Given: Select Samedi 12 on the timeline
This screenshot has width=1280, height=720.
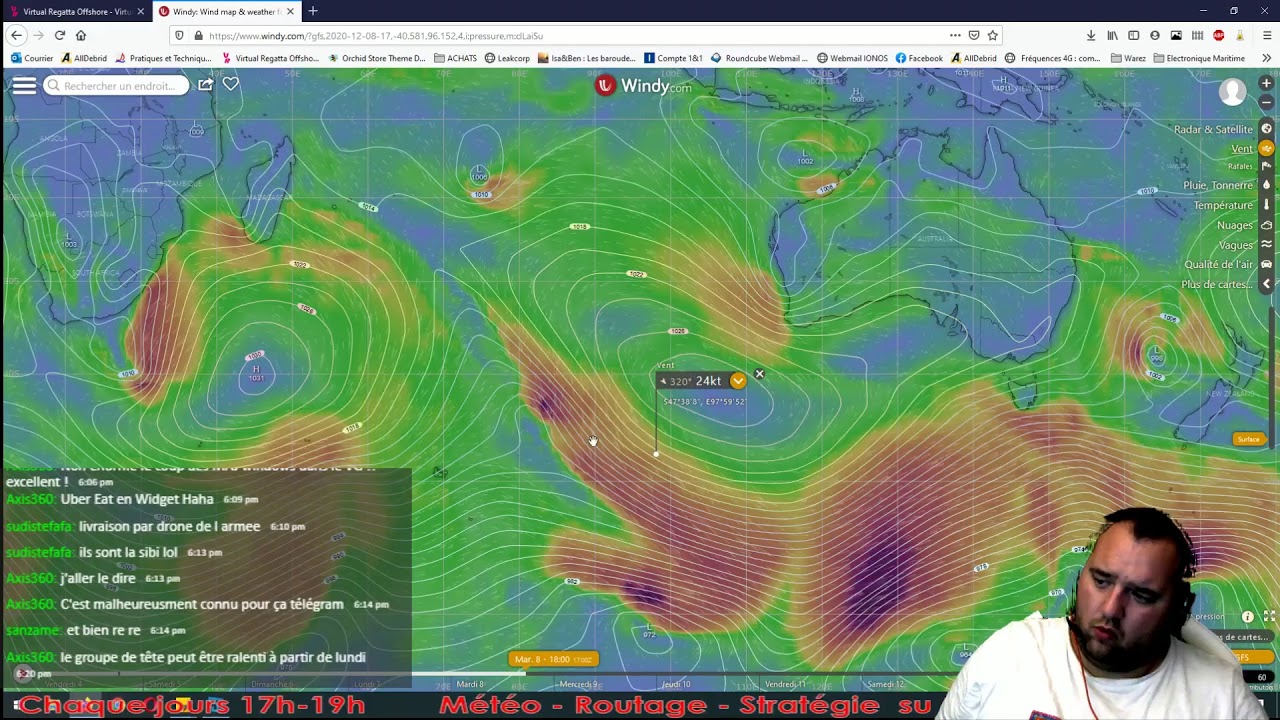Looking at the screenshot, I should click(x=885, y=684).
